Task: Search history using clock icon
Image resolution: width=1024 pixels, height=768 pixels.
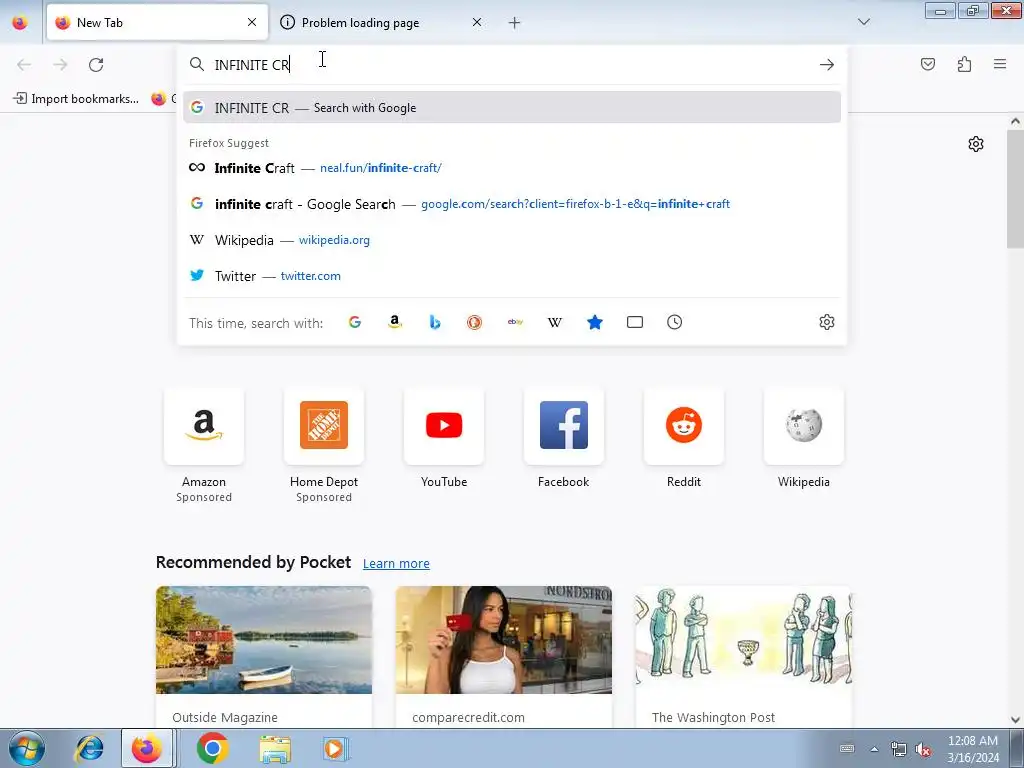Action: pos(675,322)
